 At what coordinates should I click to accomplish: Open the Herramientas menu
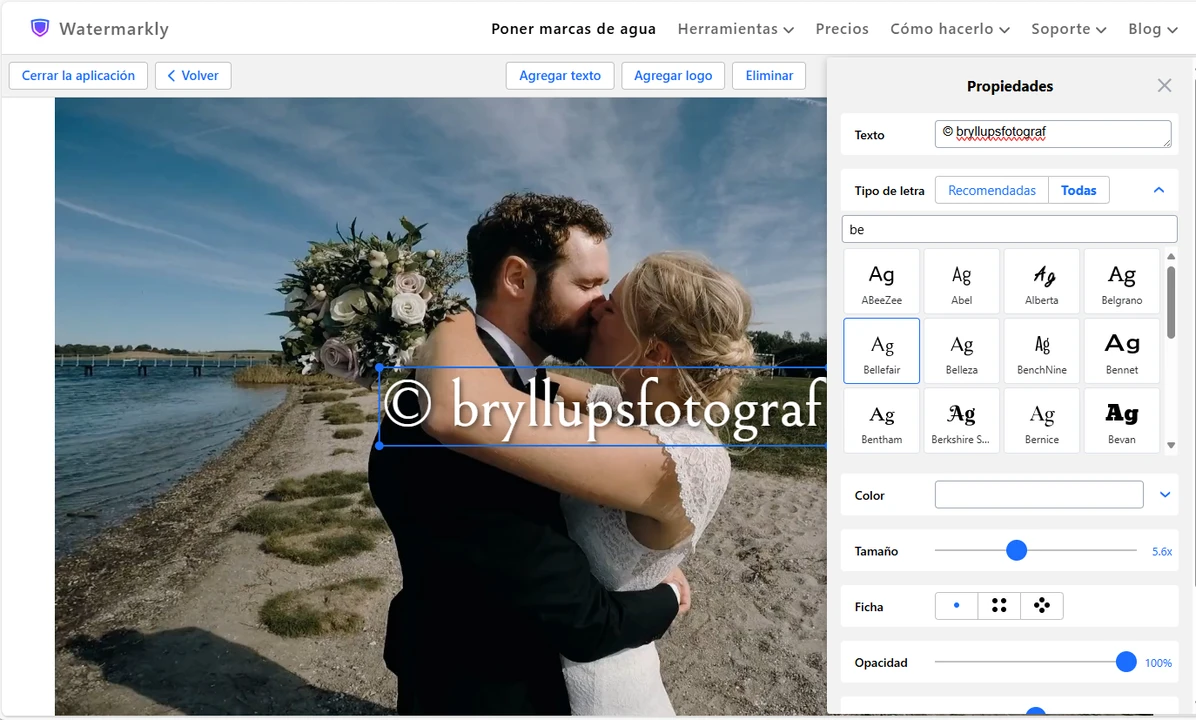click(x=735, y=29)
